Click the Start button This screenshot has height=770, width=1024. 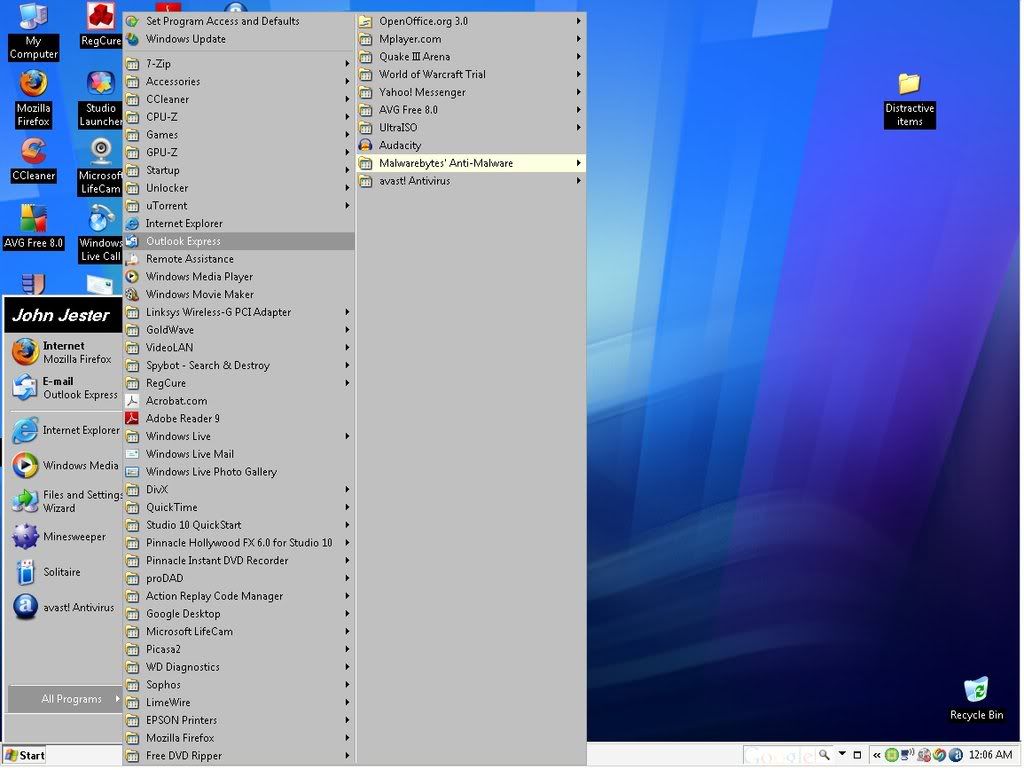(x=25, y=755)
